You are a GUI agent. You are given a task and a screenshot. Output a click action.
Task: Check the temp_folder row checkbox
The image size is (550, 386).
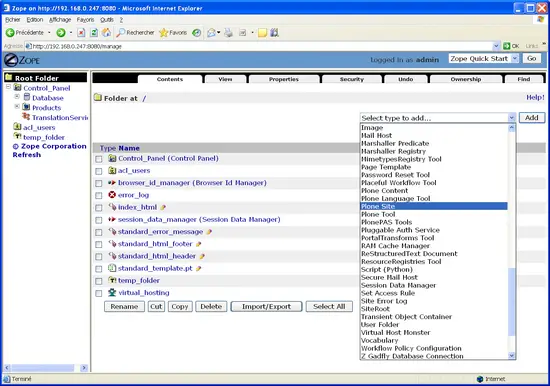pyautogui.click(x=99, y=281)
